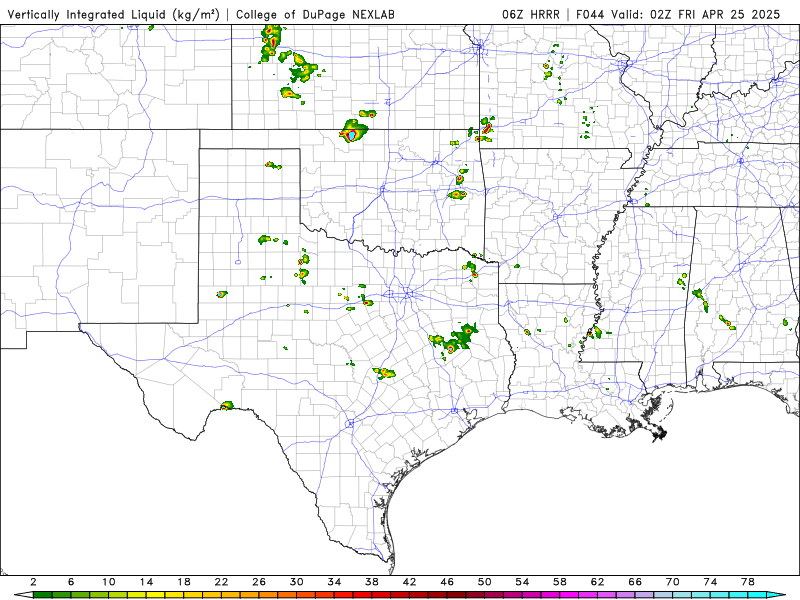Screen dimensions: 800x600
Task: Click the '06Z HRRR' model run label
Action: click(x=531, y=14)
